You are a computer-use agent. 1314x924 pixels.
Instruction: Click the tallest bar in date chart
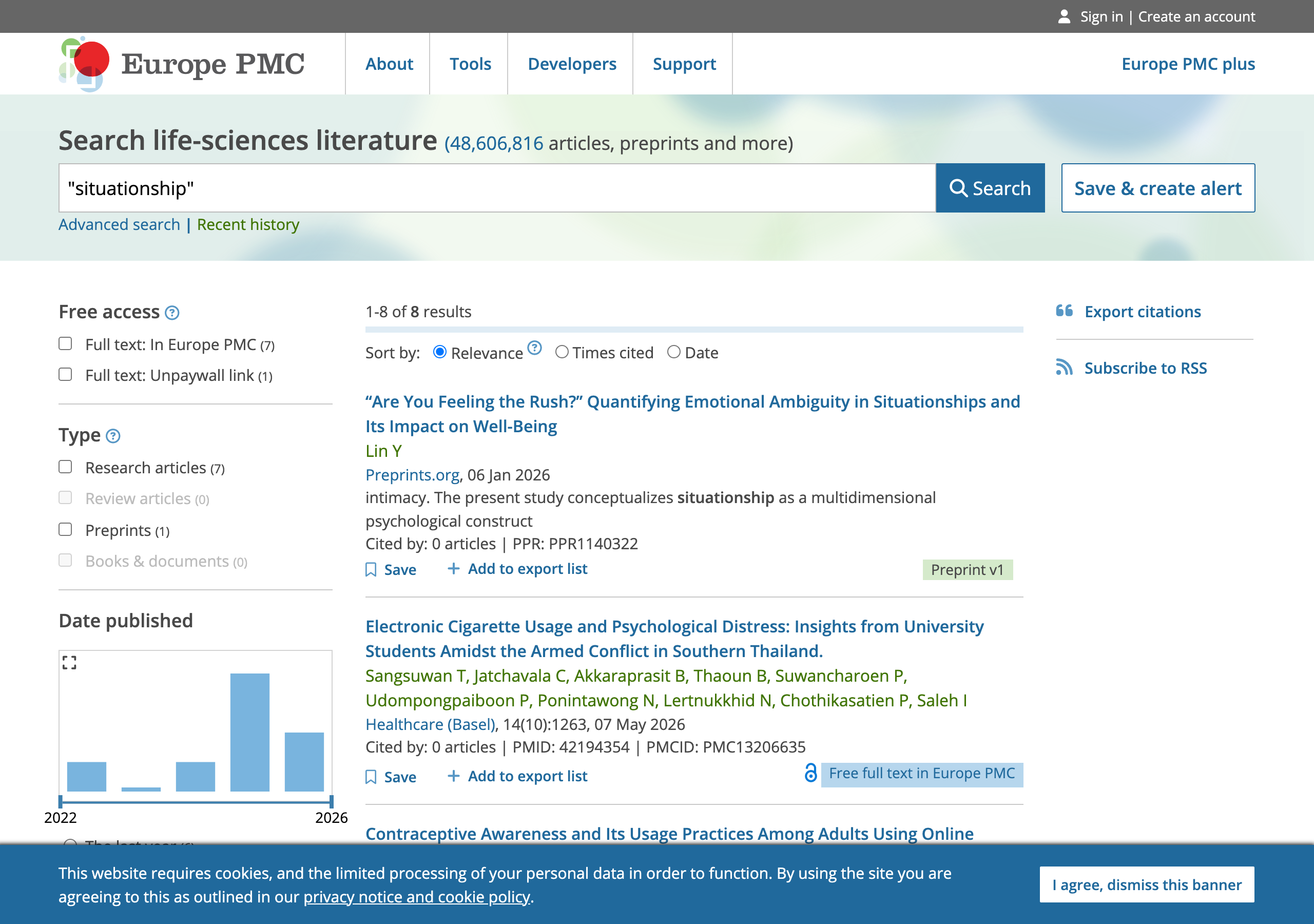point(249,732)
